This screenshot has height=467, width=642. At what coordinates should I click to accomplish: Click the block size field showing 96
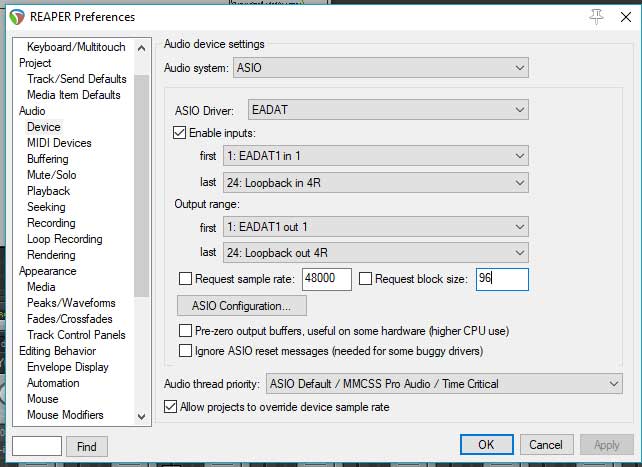coord(502,279)
